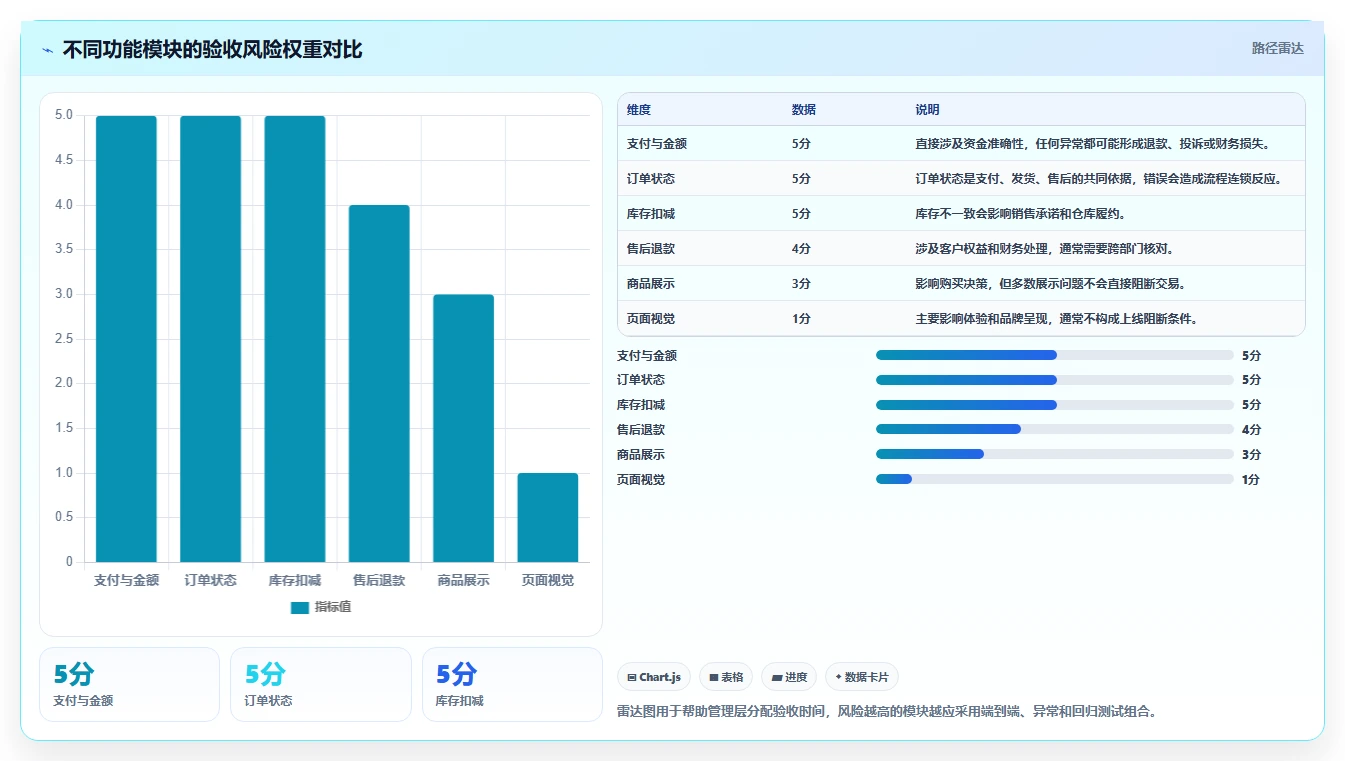Select the 支付与金额 table row label
The width and height of the screenshot is (1345, 761).
point(657,144)
